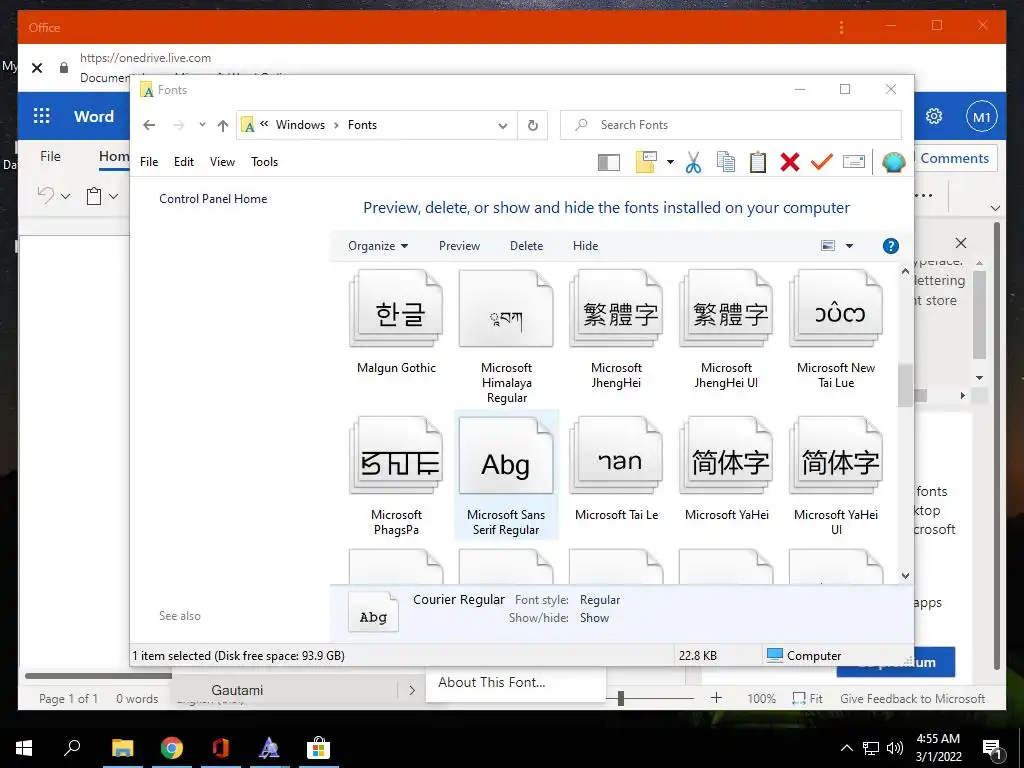Open the Tools menu in the Fonts window
The width and height of the screenshot is (1024, 768).
point(264,161)
